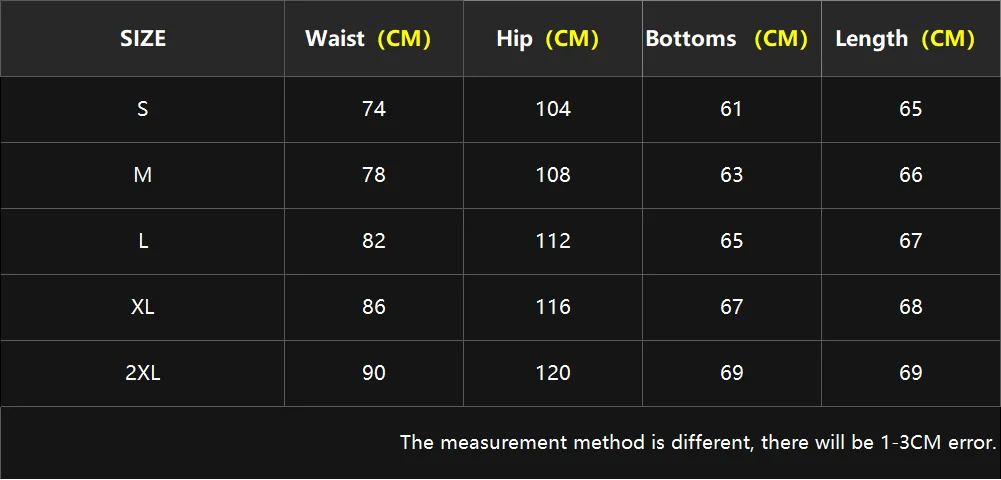Click bottoms value 65 in L row

(732, 241)
